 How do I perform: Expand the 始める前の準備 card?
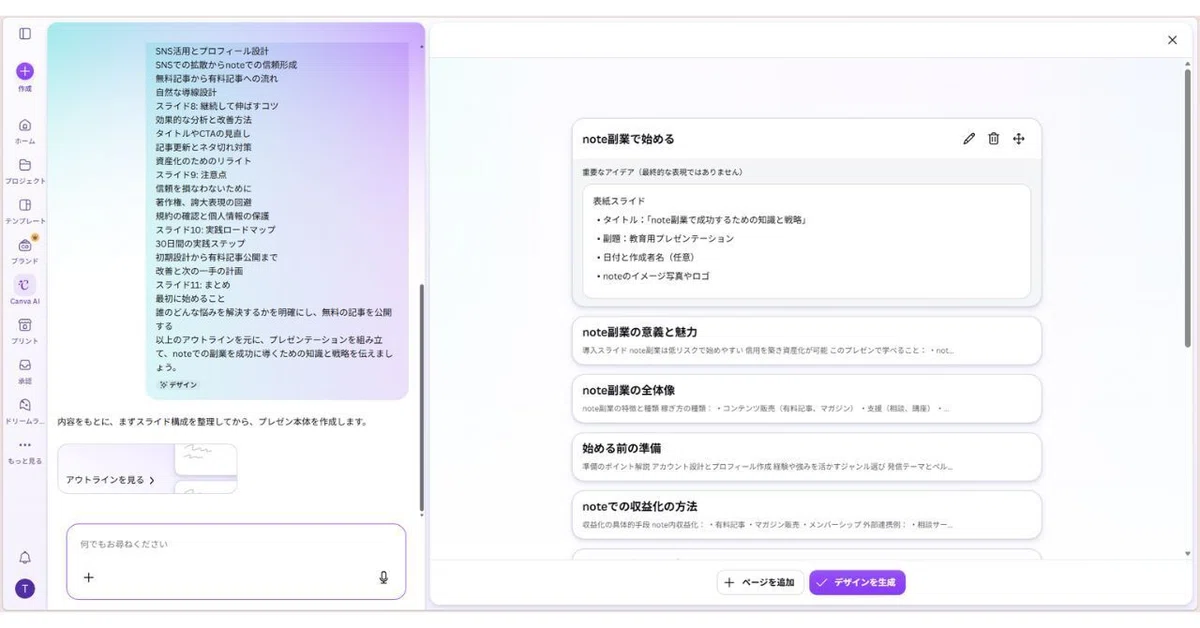click(x=807, y=457)
